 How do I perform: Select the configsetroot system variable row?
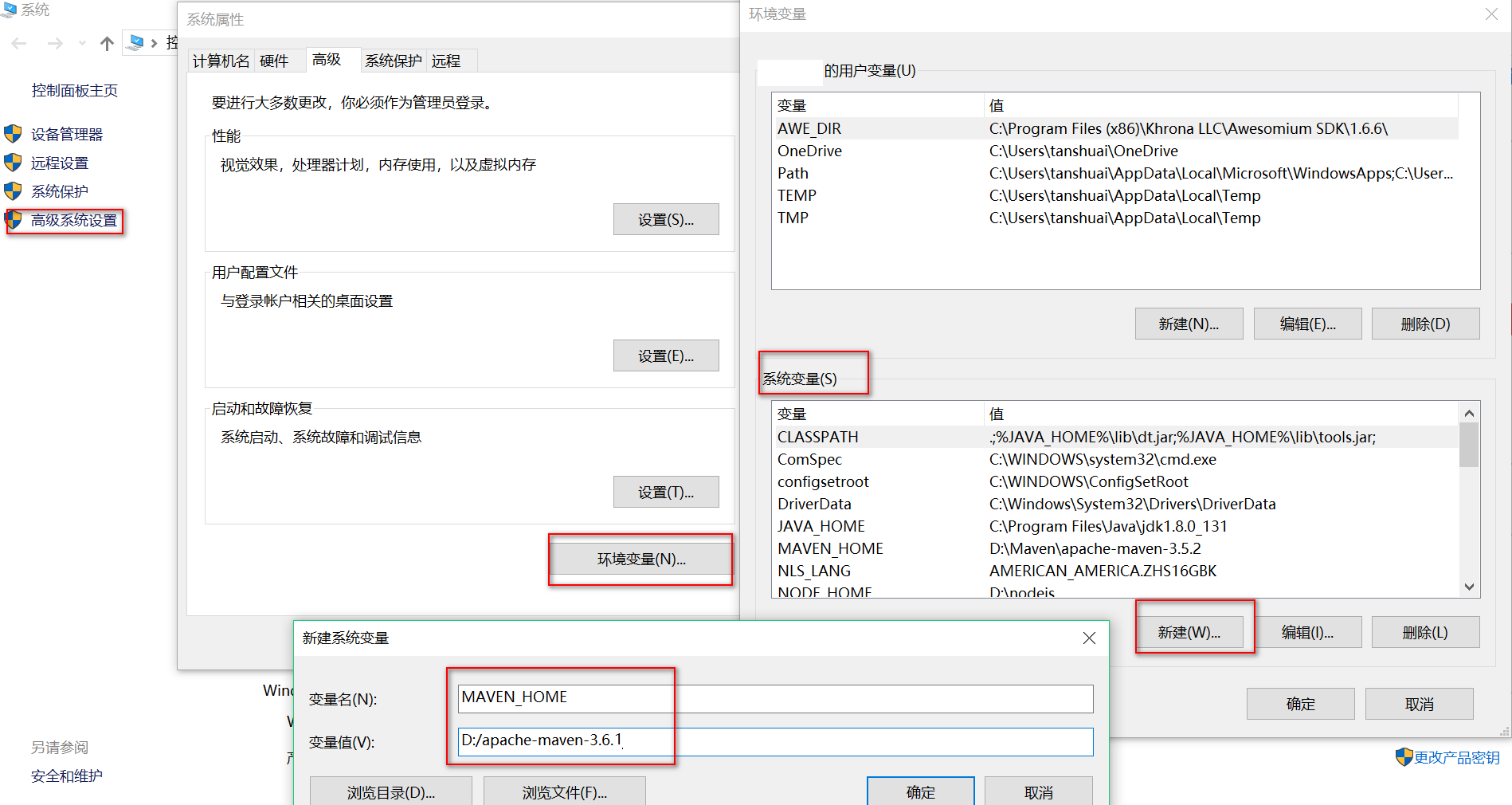tap(1115, 481)
